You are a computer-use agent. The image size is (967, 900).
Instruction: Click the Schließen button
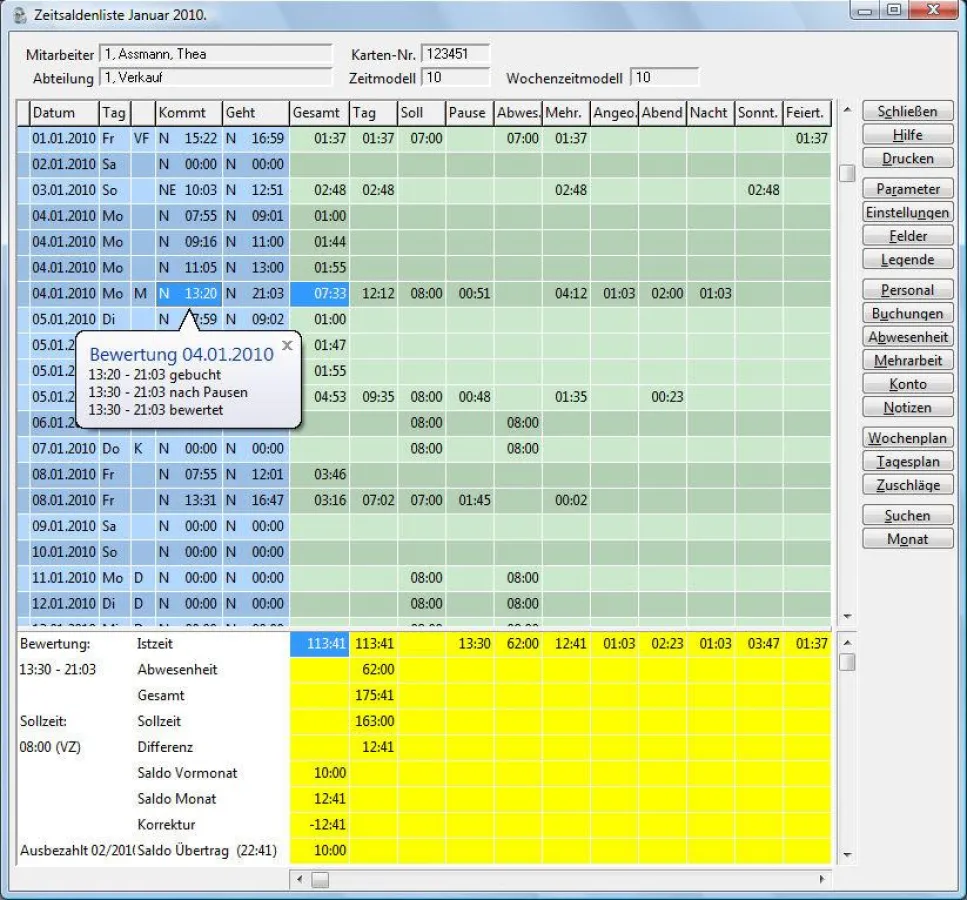907,111
